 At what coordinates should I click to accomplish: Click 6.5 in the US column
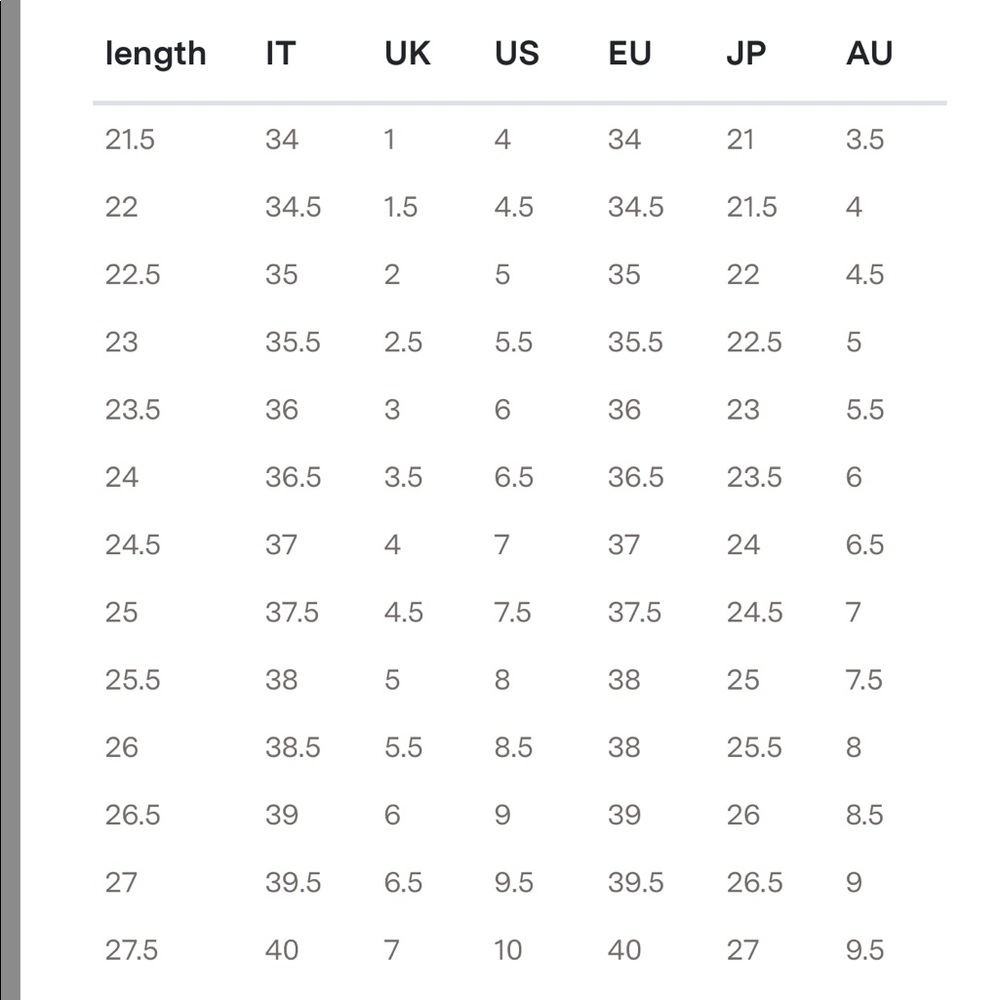(x=513, y=477)
